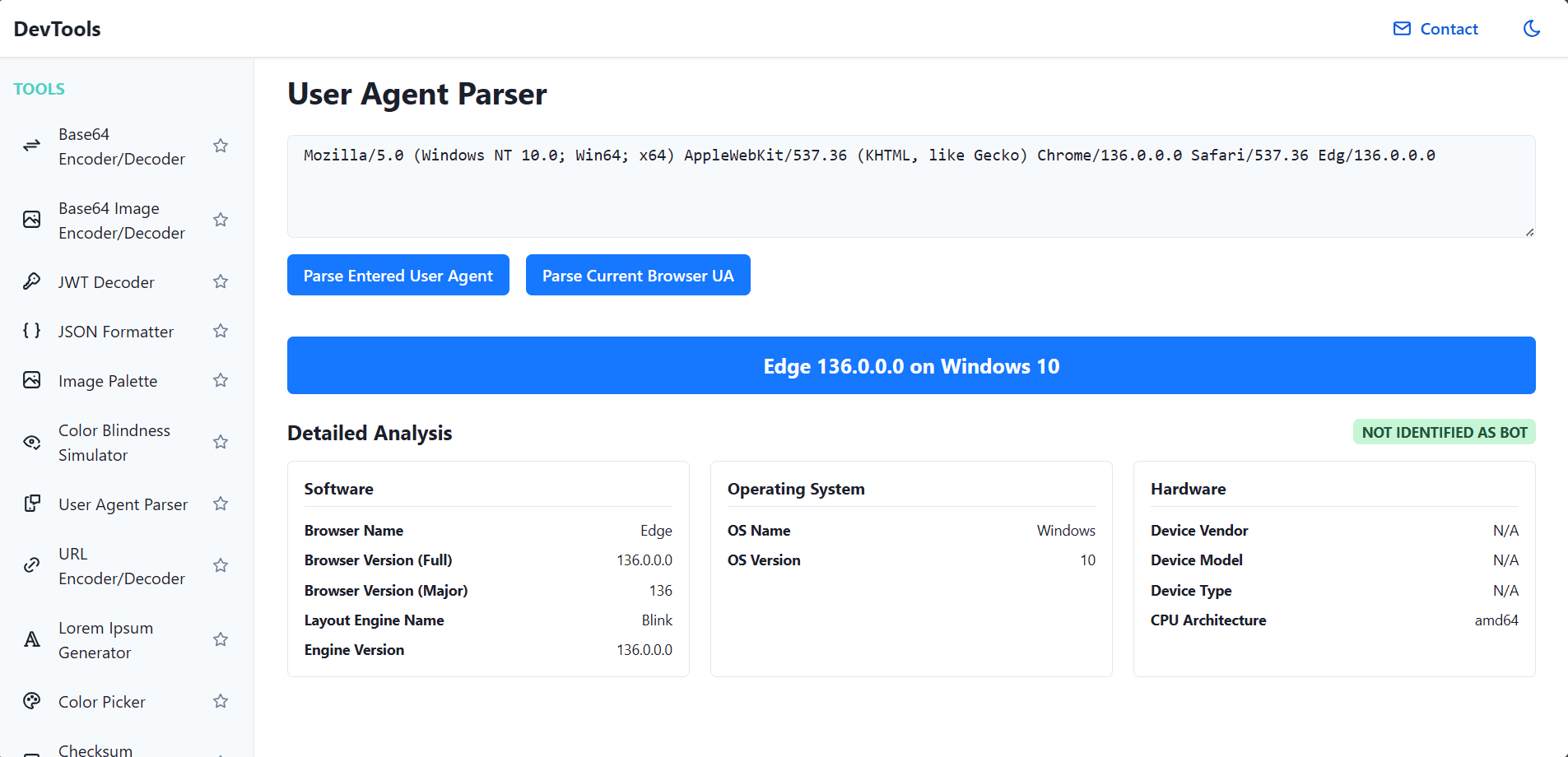Click the Software card heading
The height and width of the screenshot is (757, 1568).
[x=338, y=489]
